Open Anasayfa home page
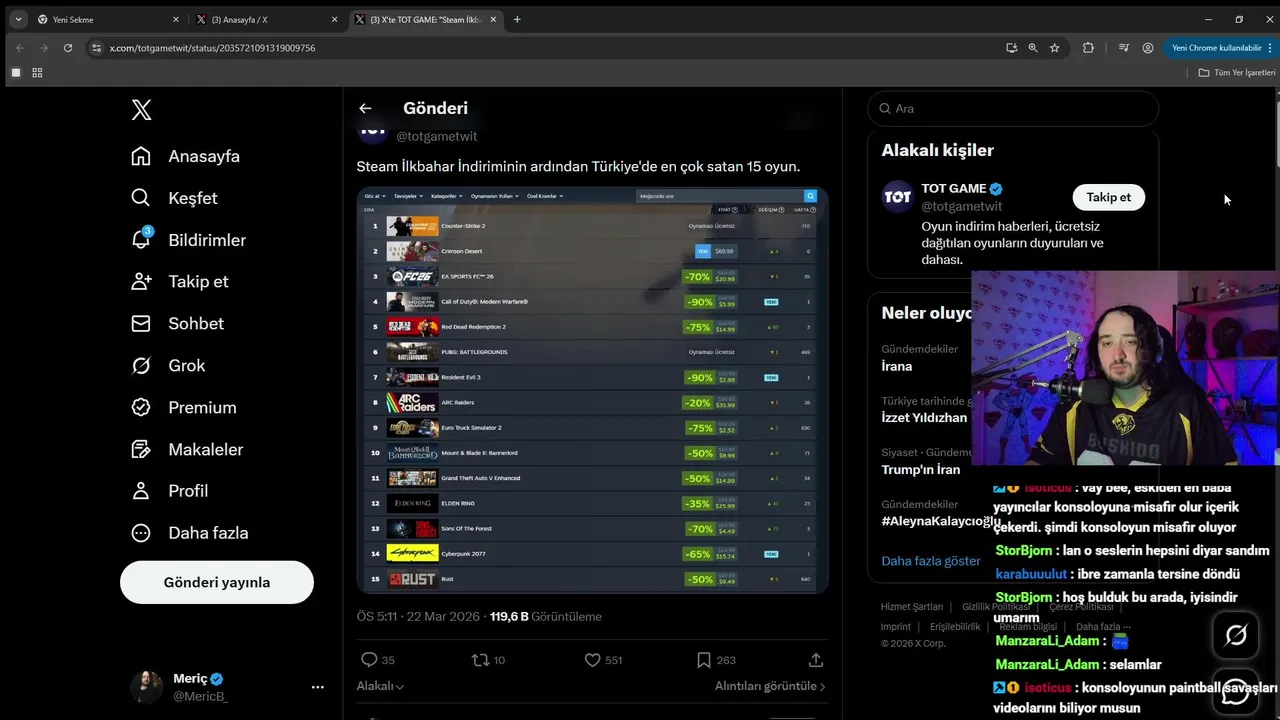Image resolution: width=1280 pixels, height=720 pixels. tap(186, 156)
